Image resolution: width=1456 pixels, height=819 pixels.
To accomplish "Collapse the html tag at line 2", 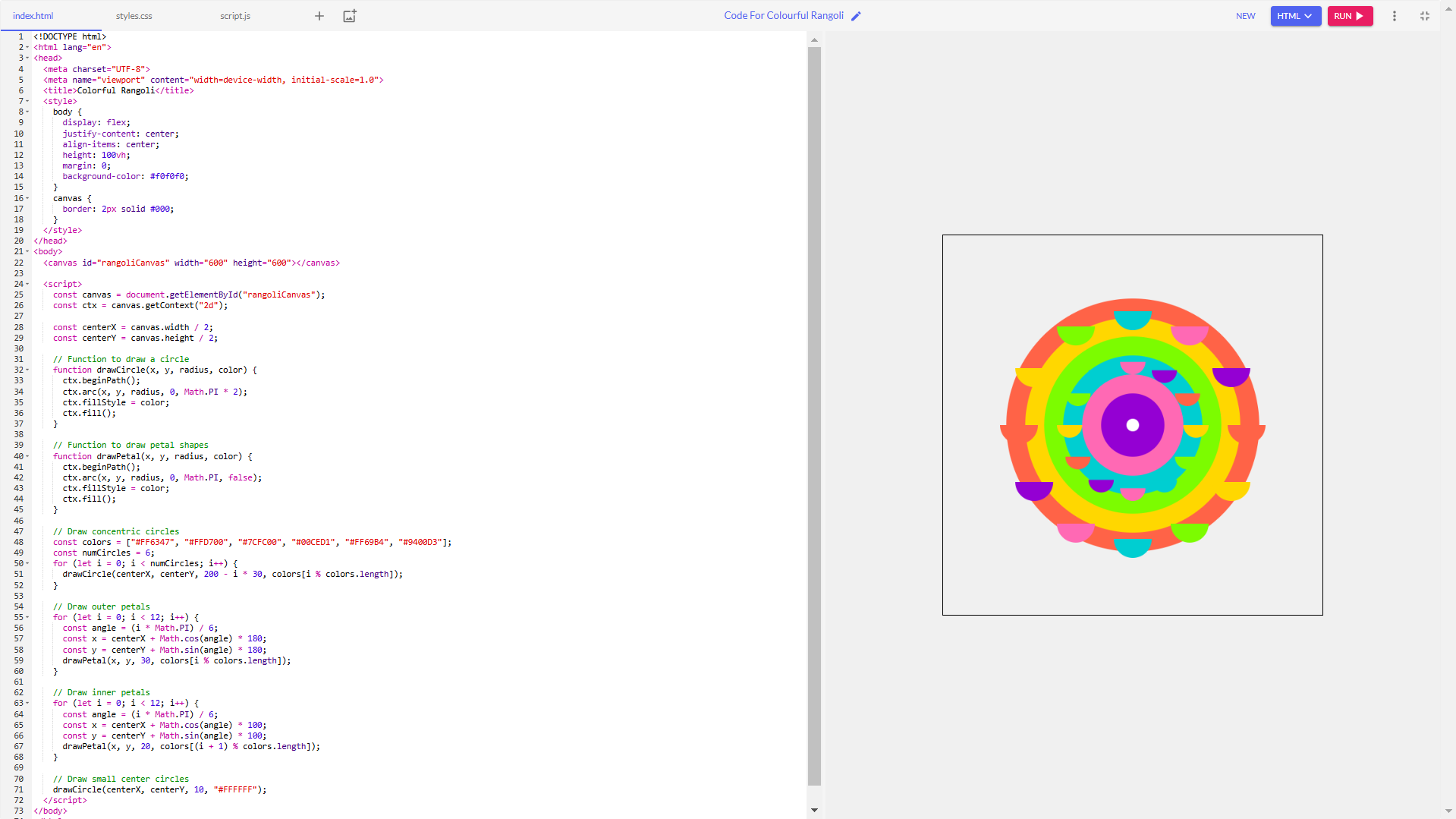I will 28,47.
